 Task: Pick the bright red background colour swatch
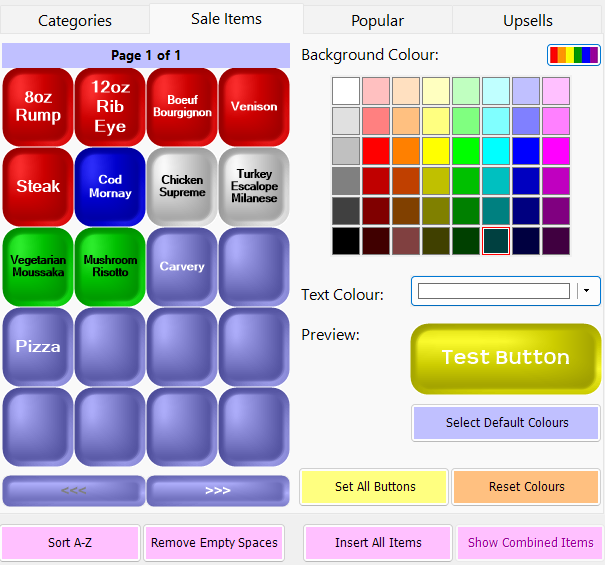coord(376,151)
